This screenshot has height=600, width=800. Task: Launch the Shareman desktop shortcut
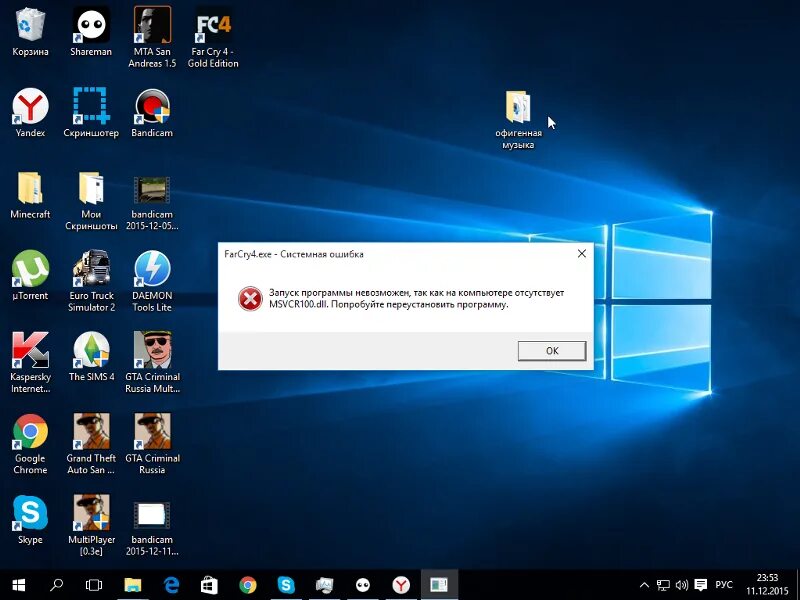coord(91,32)
